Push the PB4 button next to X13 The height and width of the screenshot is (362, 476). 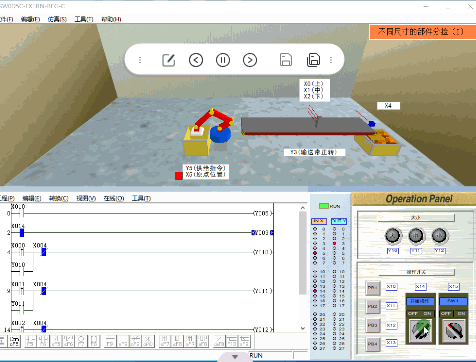373,344
